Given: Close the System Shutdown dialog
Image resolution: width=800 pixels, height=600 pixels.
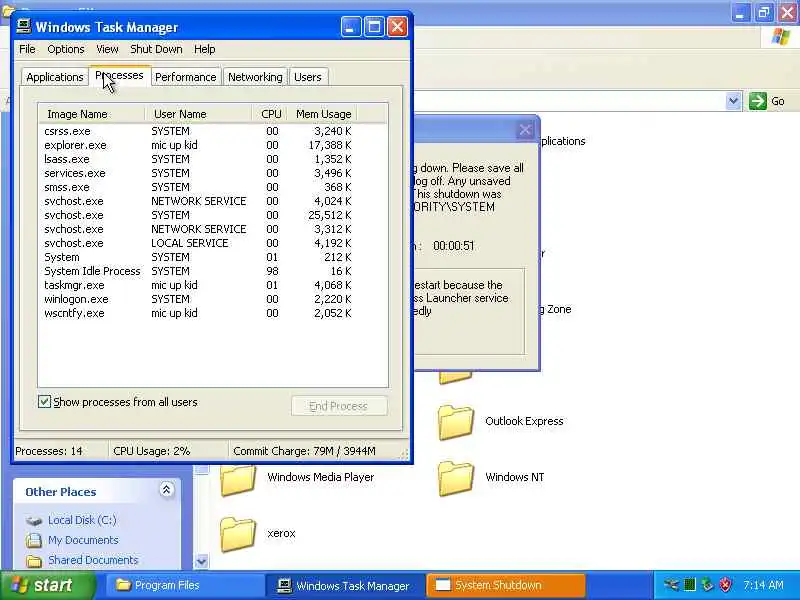Looking at the screenshot, I should [525, 130].
